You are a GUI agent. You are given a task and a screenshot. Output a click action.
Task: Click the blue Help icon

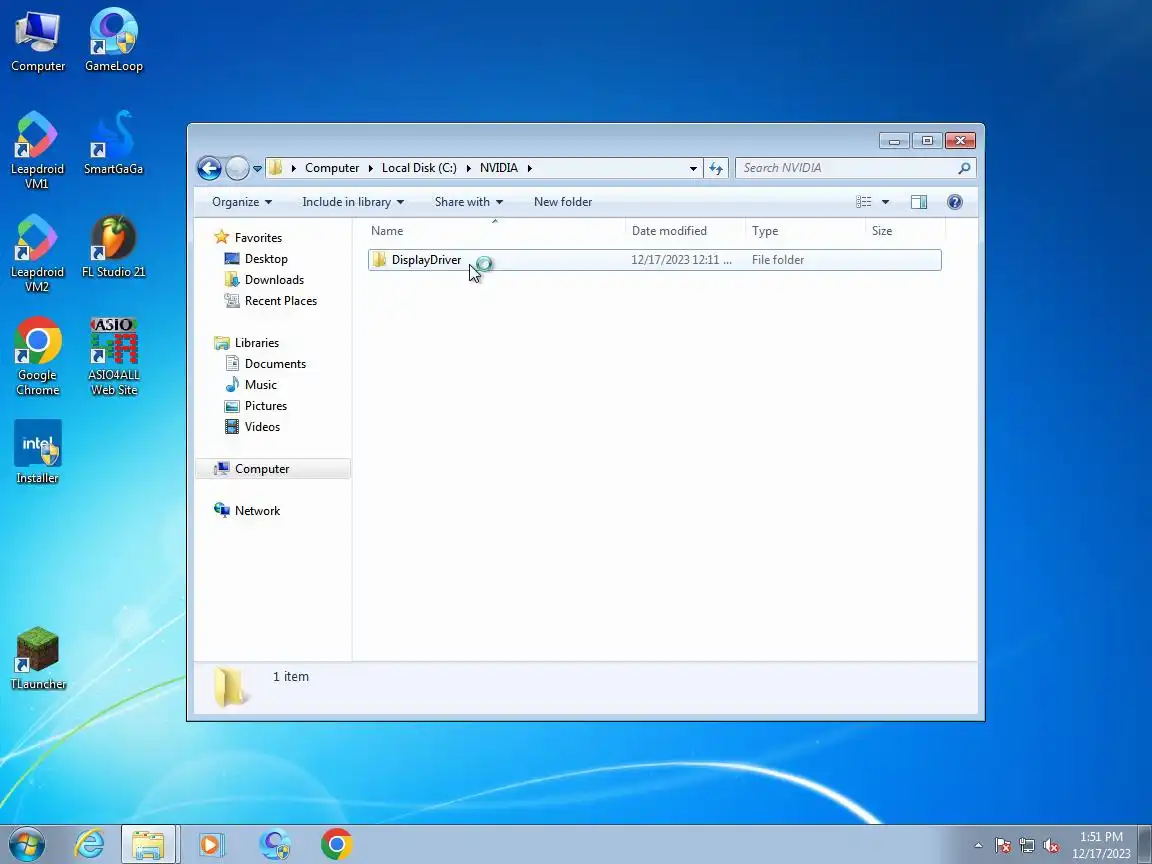[954, 202]
